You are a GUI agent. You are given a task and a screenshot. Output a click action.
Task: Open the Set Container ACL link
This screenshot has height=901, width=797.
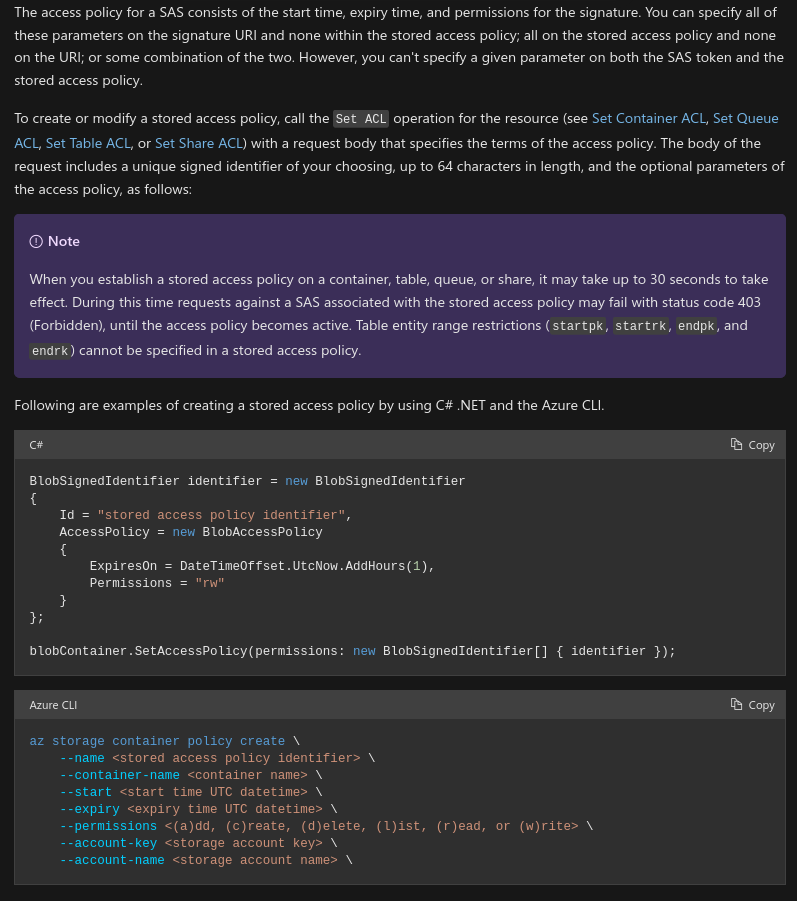648,118
